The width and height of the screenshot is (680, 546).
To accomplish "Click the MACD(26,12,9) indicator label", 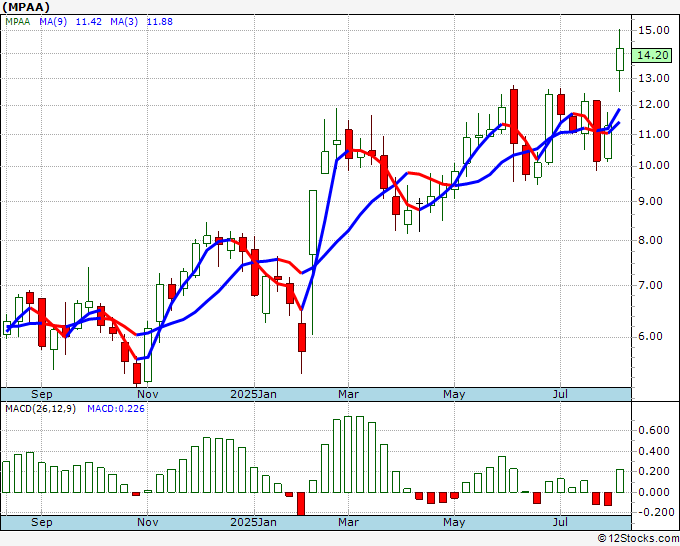I will click(40, 409).
